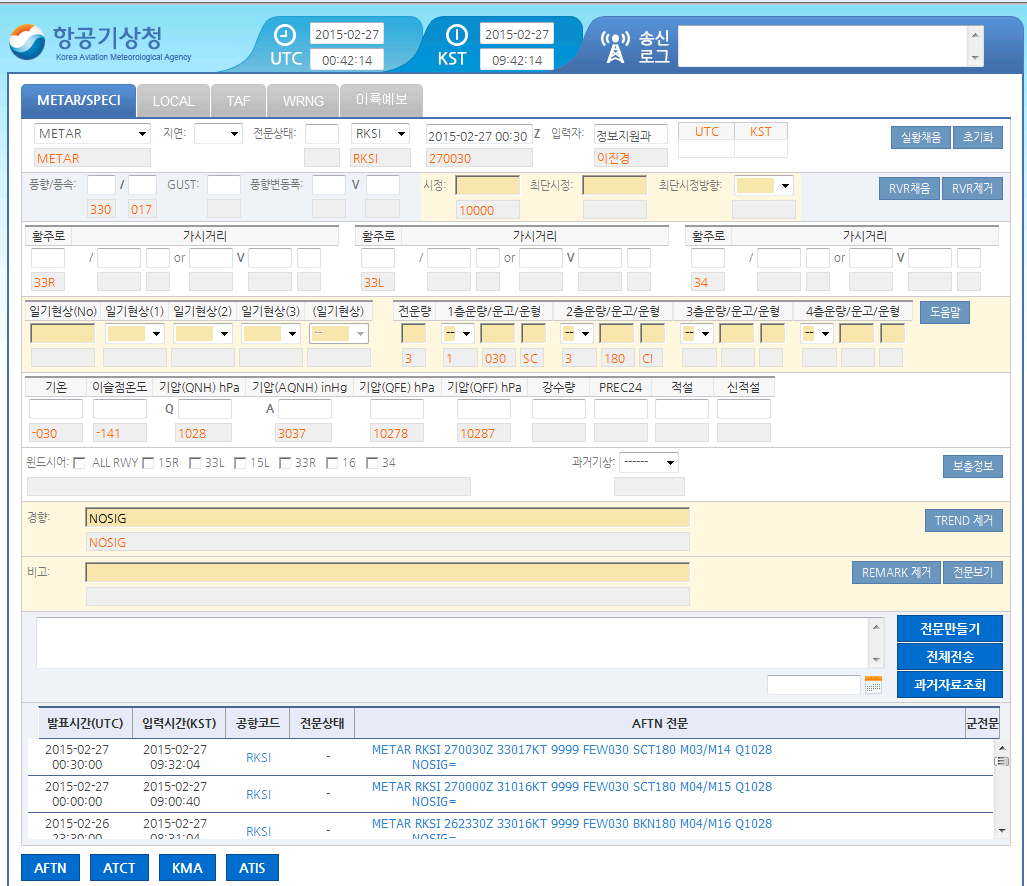Click the GUST input field
1027x886 pixels.
(224, 185)
